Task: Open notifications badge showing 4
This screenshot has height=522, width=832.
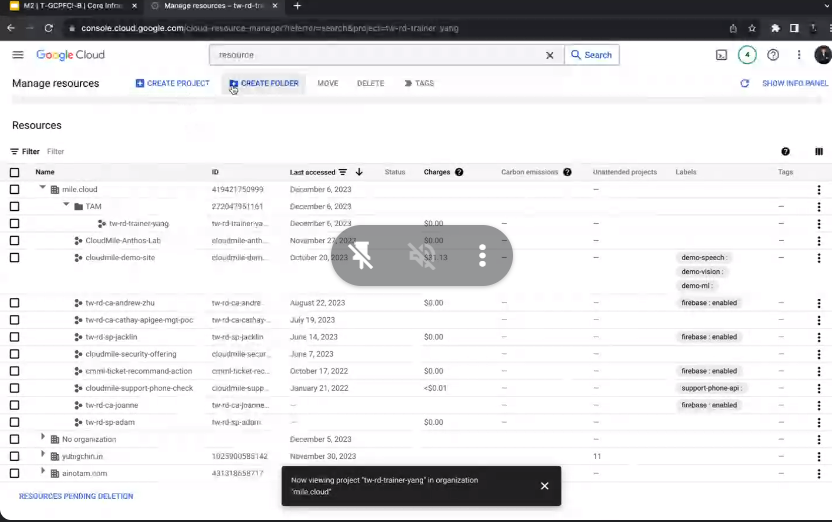Action: coord(747,55)
